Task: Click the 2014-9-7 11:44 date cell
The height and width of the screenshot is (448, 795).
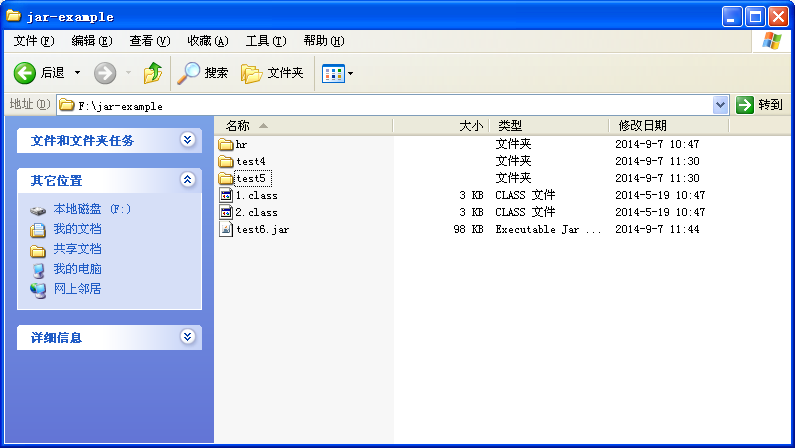Action: (657, 230)
